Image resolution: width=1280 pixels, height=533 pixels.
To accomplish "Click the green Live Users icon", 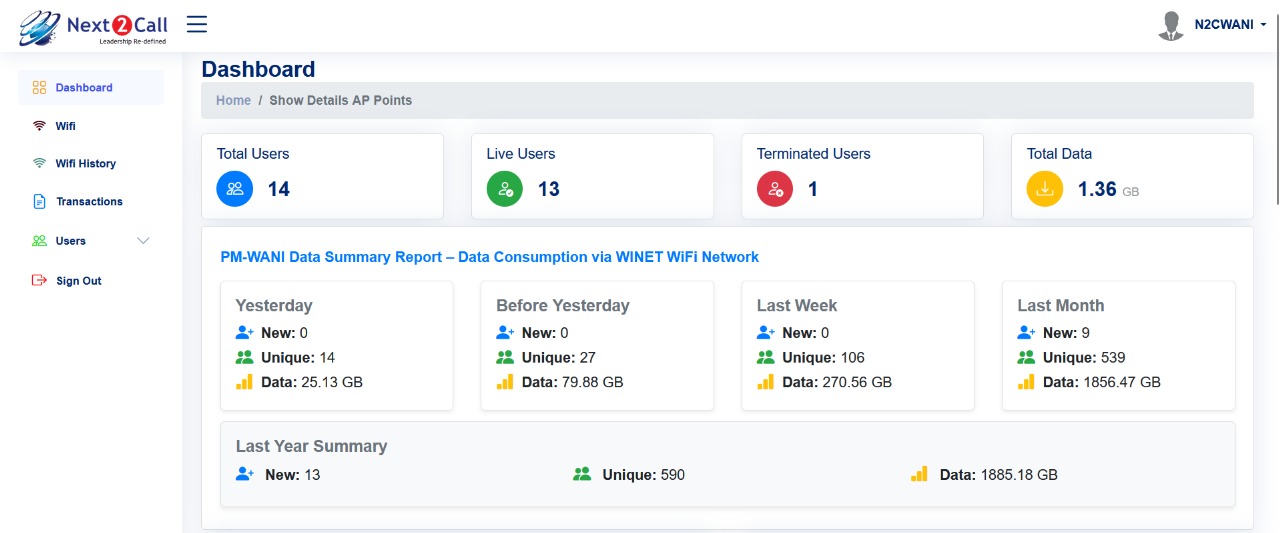I will [x=505, y=188].
